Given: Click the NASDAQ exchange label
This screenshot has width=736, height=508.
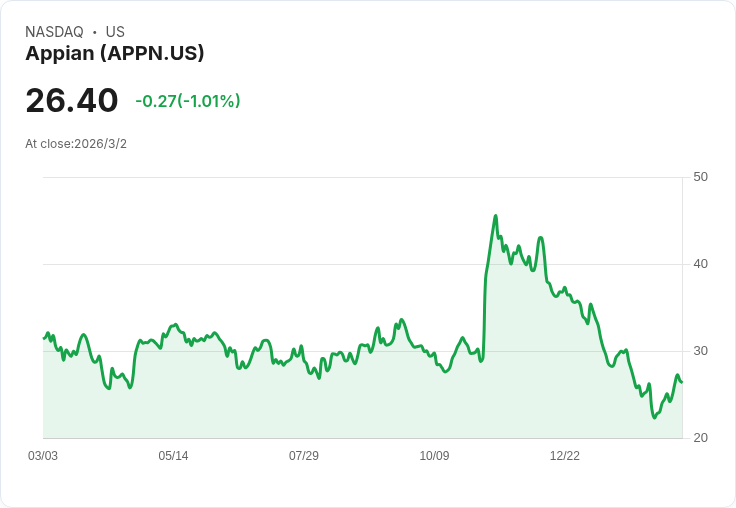Looking at the screenshot, I should pyautogui.click(x=54, y=32).
